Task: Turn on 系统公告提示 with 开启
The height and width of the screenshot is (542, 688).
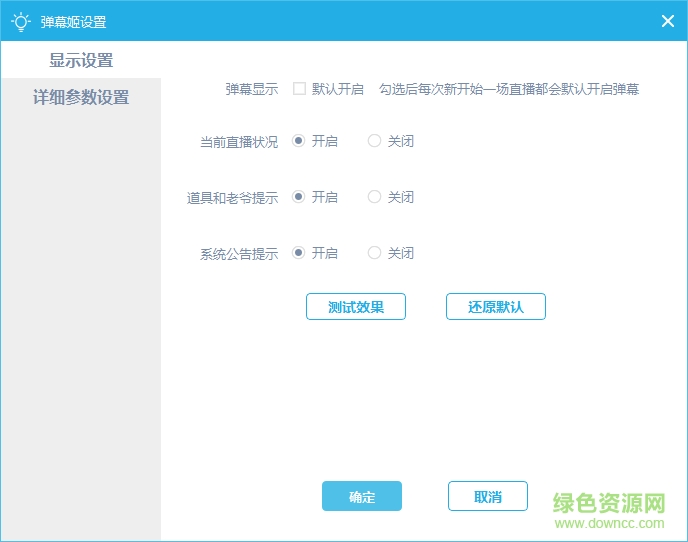Action: 299,253
